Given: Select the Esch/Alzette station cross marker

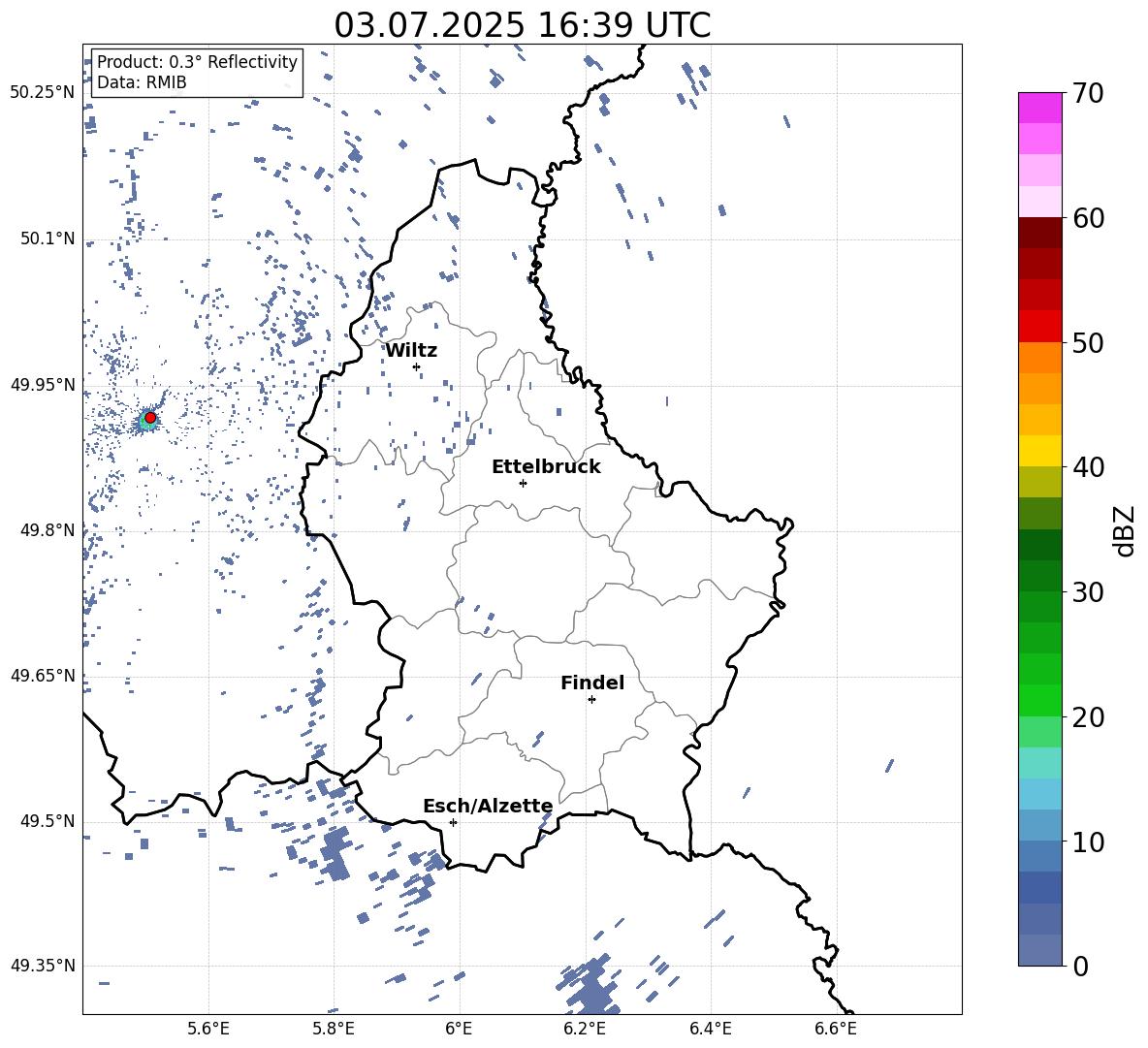Looking at the screenshot, I should pos(453,822).
